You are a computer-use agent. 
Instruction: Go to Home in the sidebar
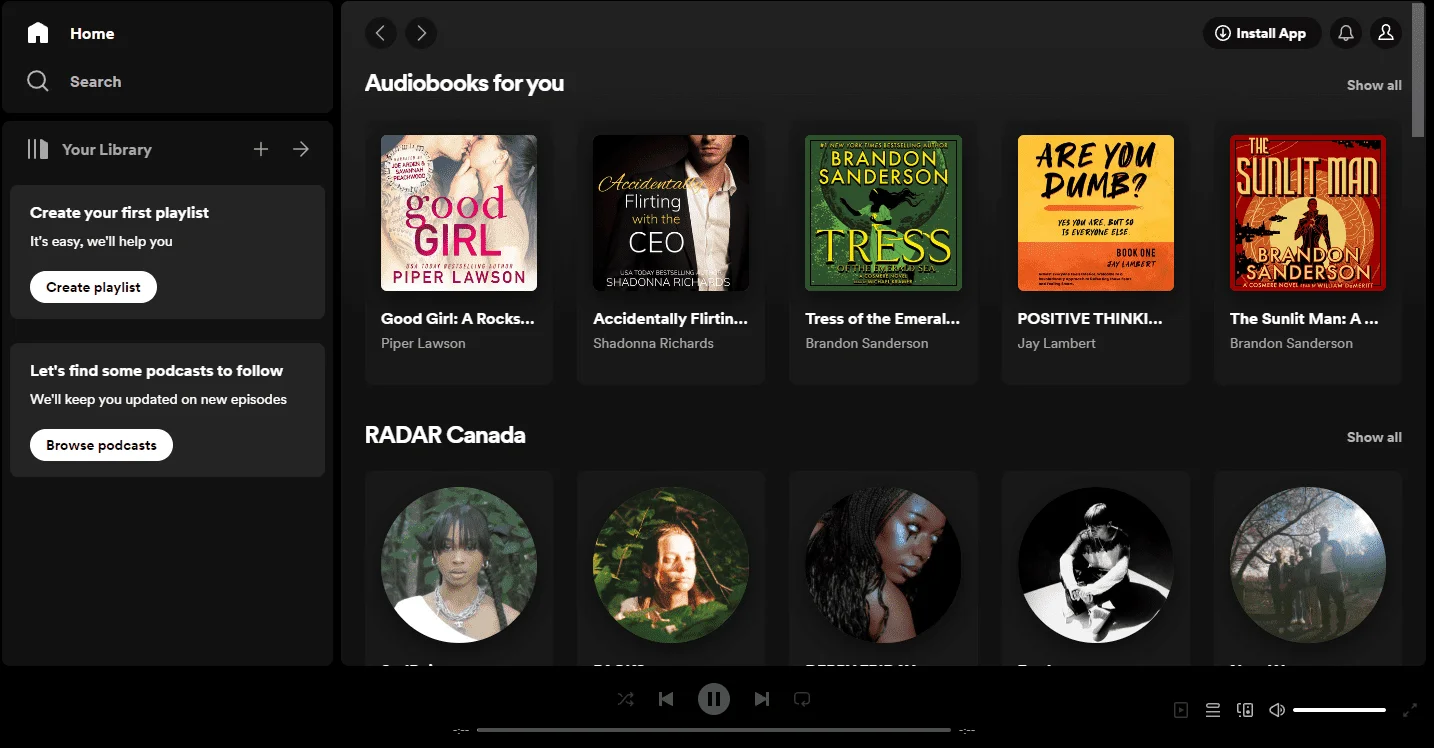70,33
